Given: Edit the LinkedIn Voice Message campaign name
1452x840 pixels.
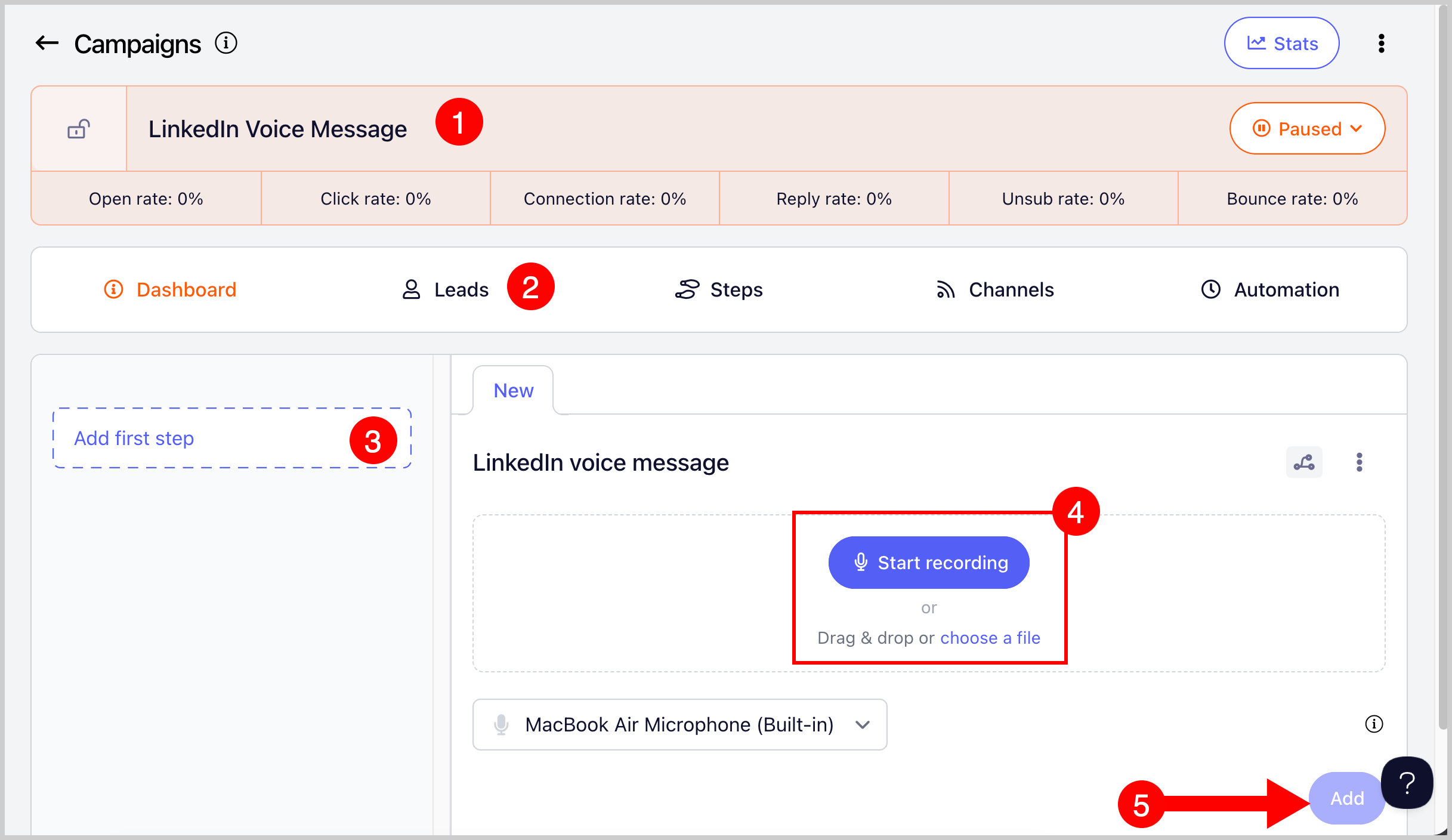Looking at the screenshot, I should tap(277, 129).
